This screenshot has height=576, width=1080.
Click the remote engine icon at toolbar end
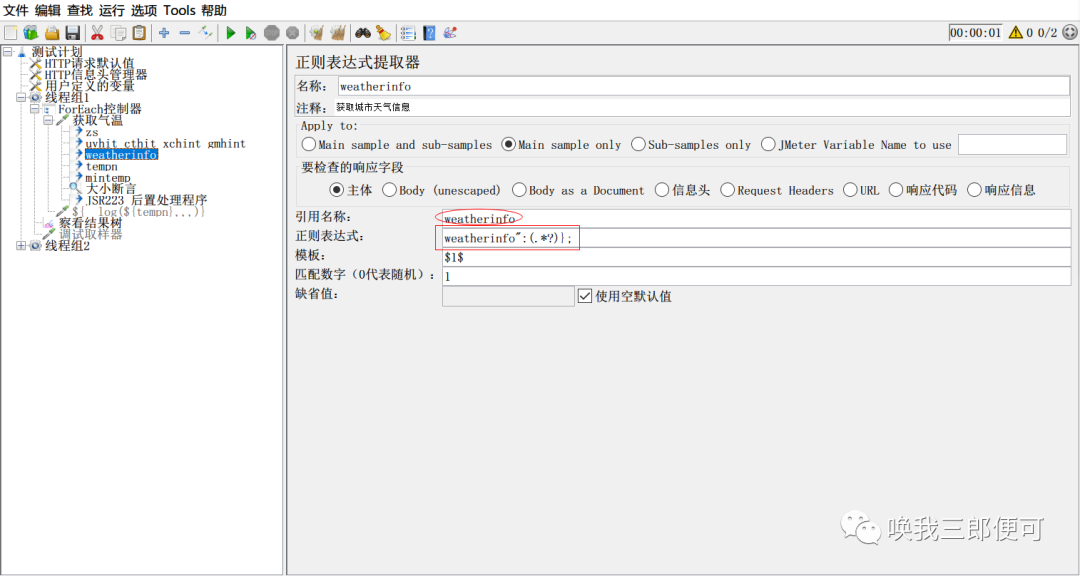point(1068,32)
